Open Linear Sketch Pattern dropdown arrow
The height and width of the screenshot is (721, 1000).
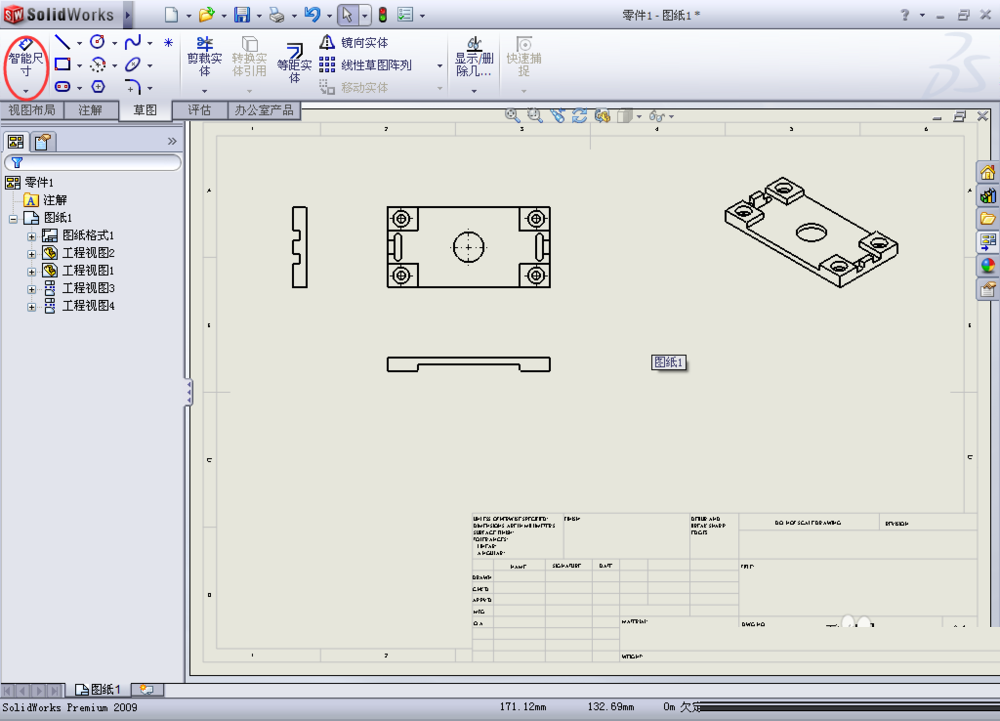pos(439,66)
